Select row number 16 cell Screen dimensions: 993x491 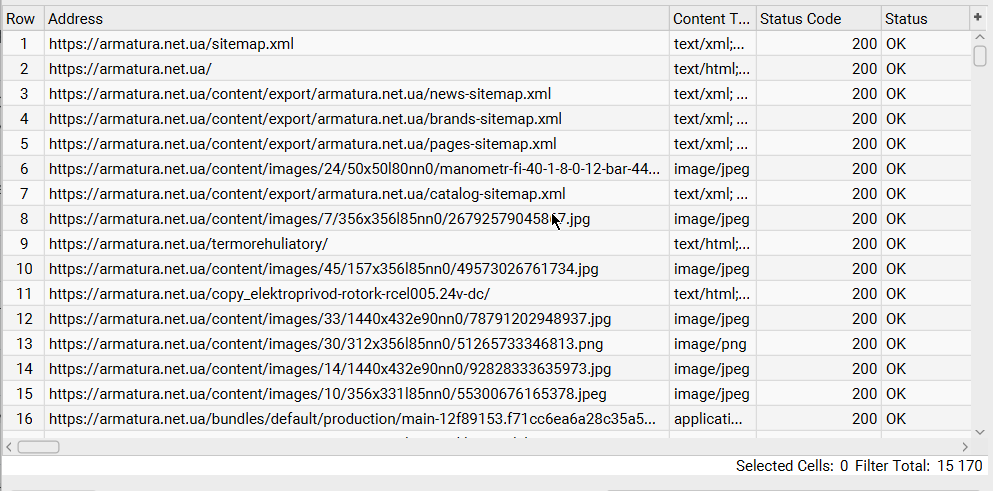click(25, 419)
